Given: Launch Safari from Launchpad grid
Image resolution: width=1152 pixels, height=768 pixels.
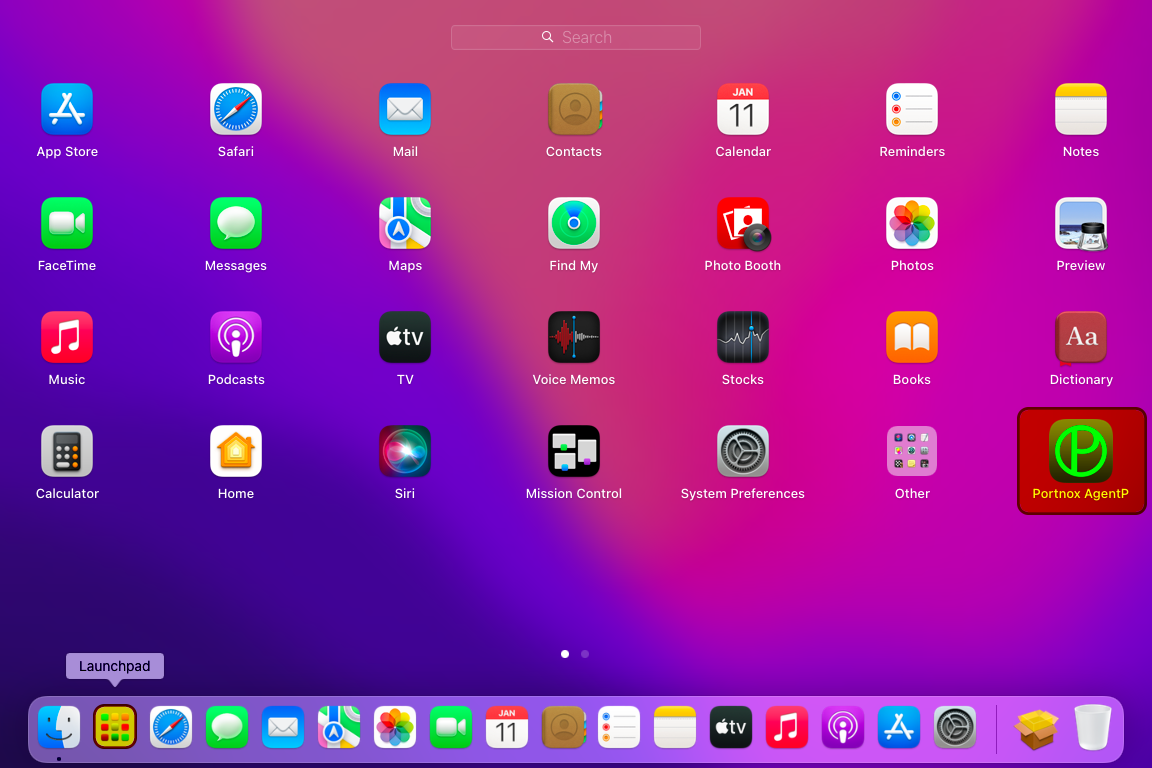Looking at the screenshot, I should (236, 110).
